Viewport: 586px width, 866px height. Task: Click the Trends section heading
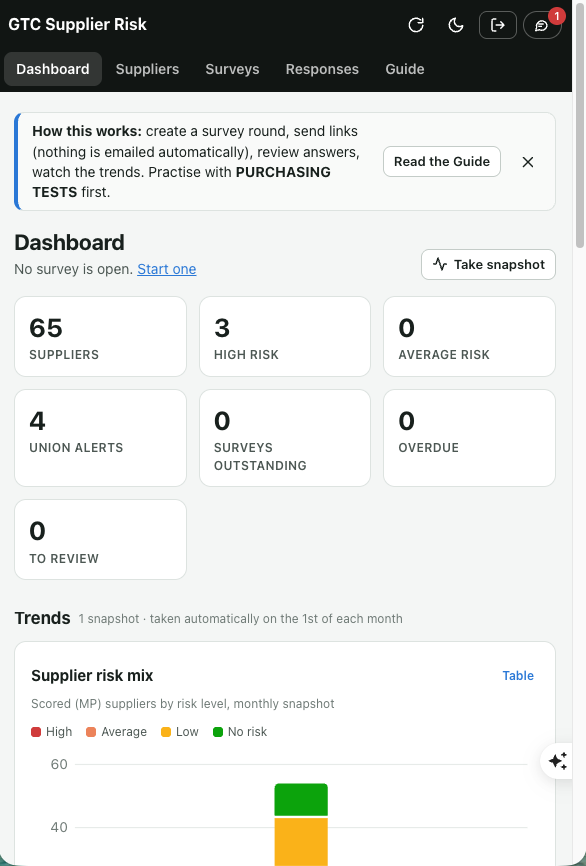point(43,618)
